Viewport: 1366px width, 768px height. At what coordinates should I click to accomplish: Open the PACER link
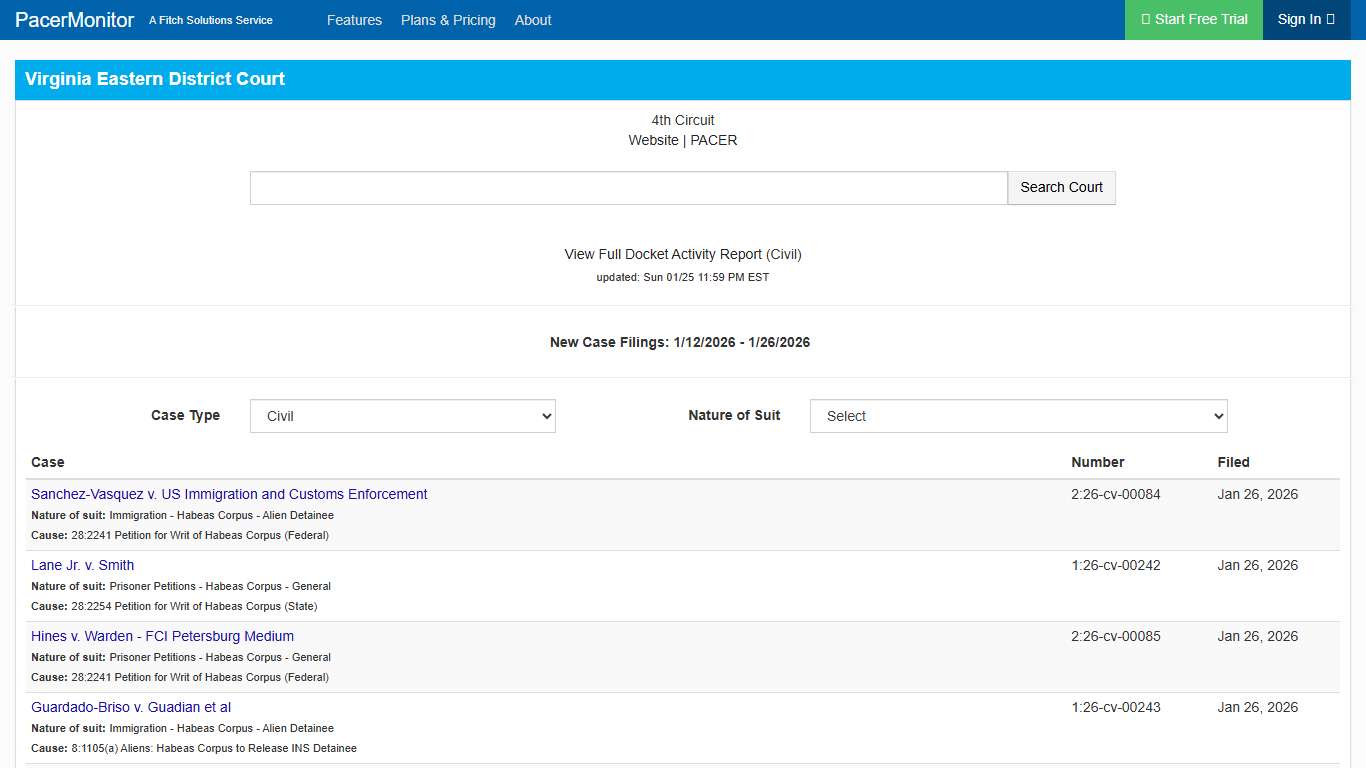coord(713,140)
